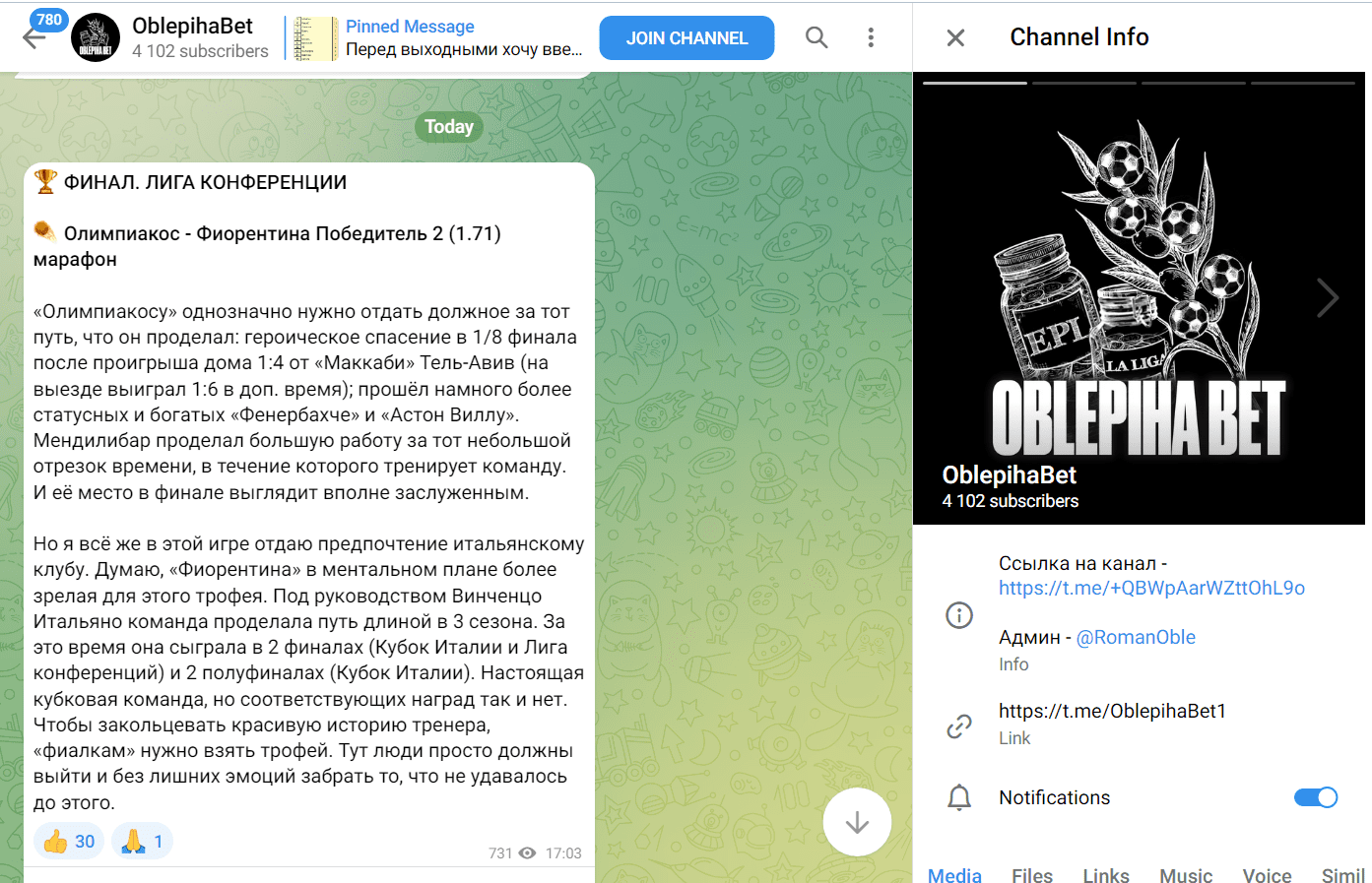Go back using the arrow with 780 badge
This screenshot has height=883, width=1372.
[x=34, y=37]
